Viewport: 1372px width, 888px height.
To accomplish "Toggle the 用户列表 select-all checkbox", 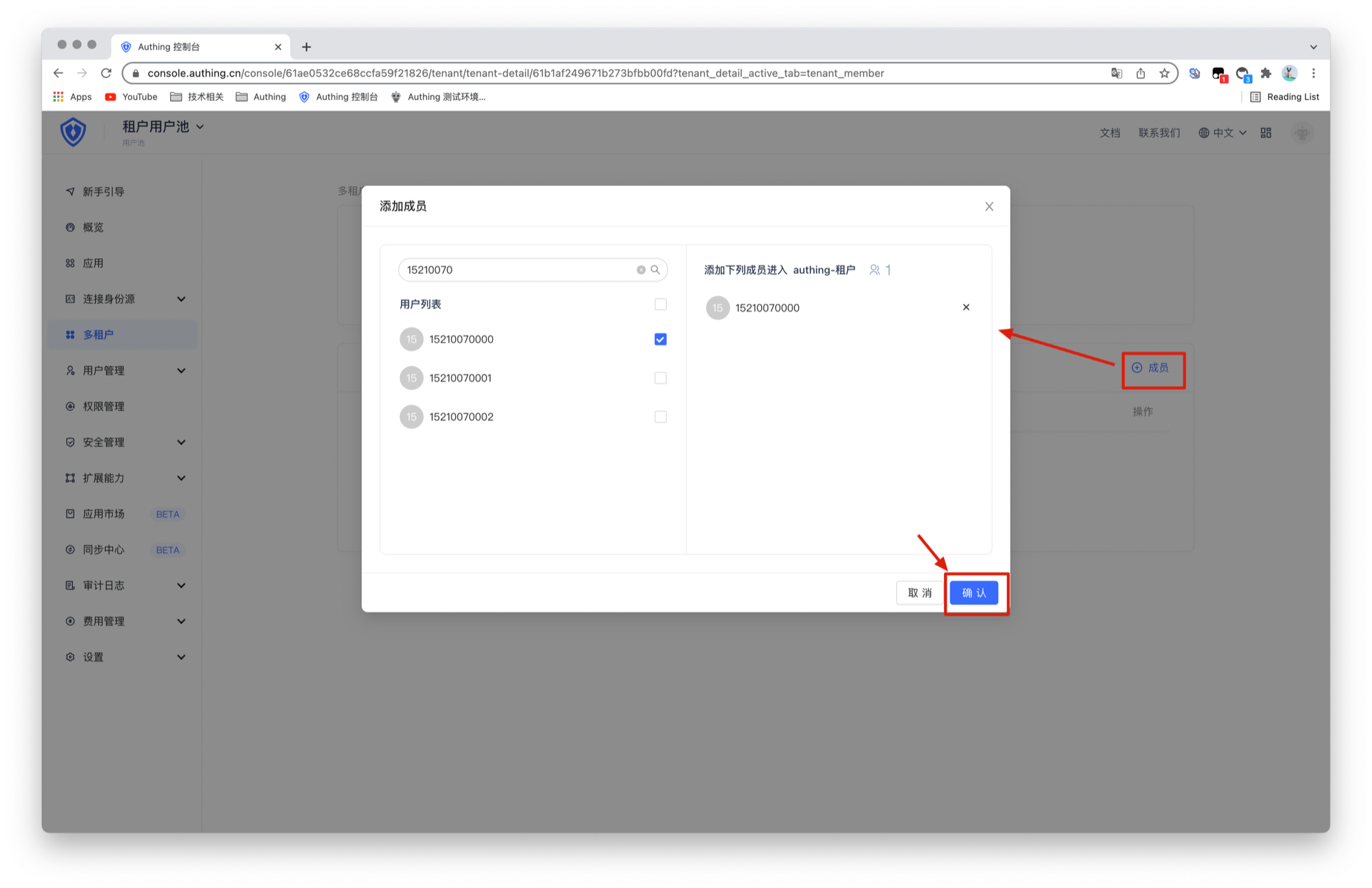I will [x=660, y=305].
